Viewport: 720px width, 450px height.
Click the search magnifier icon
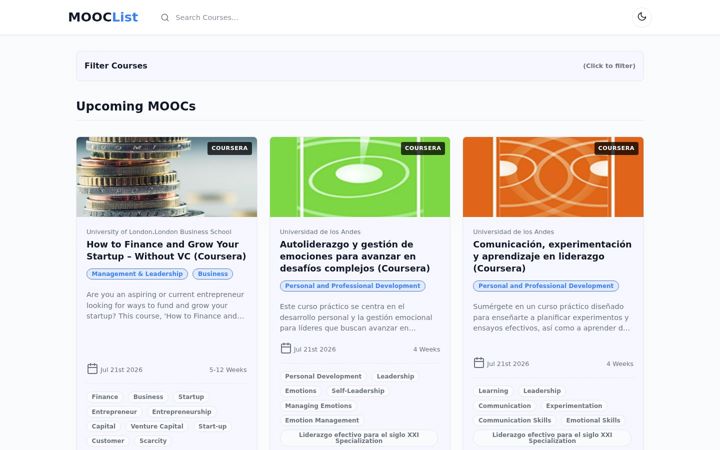click(165, 17)
